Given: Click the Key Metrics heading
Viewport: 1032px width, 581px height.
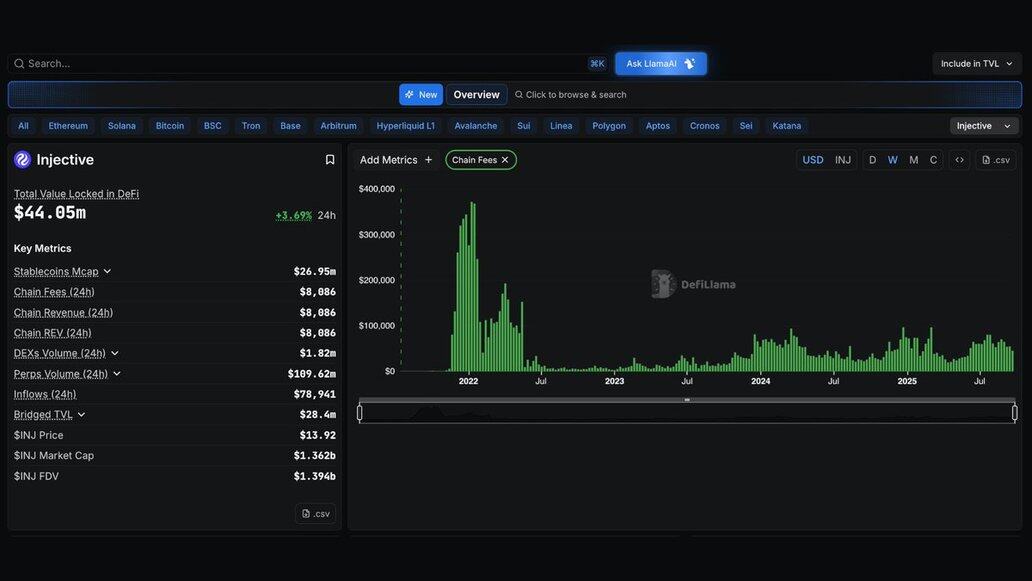Looking at the screenshot, I should pos(42,248).
